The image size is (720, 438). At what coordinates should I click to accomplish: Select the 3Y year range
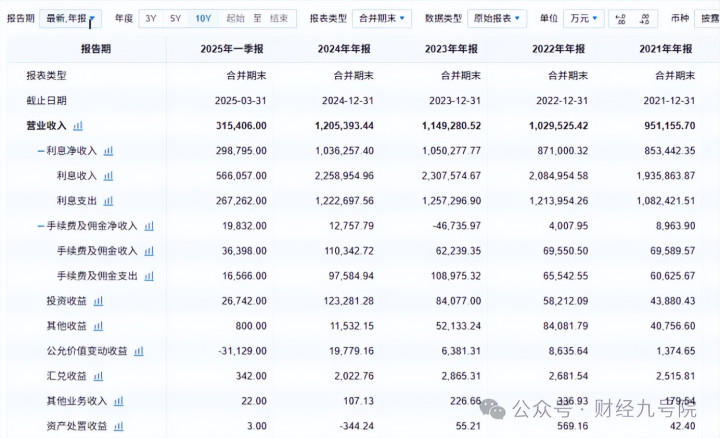tap(151, 19)
